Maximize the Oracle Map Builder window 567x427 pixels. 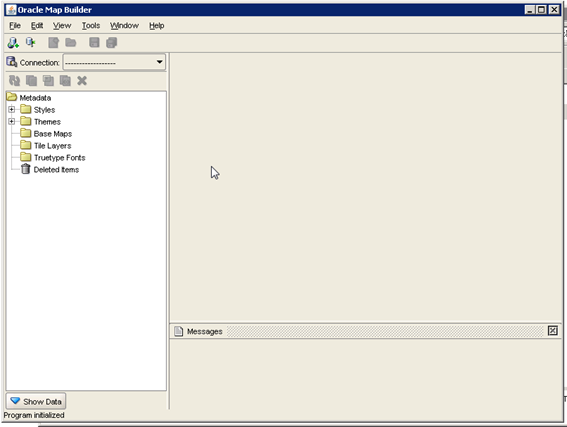pyautogui.click(x=542, y=10)
